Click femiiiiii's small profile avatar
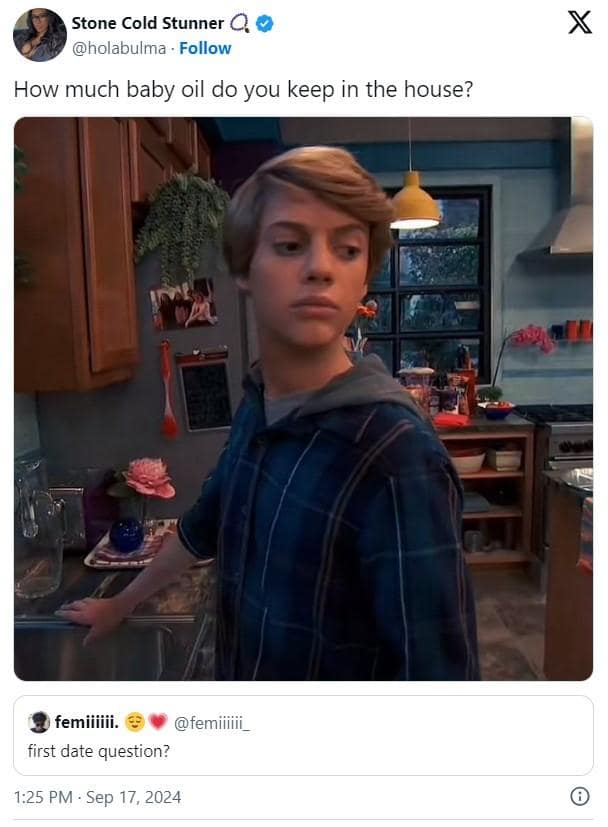Screen dimensions: 608x827 (x=38, y=722)
